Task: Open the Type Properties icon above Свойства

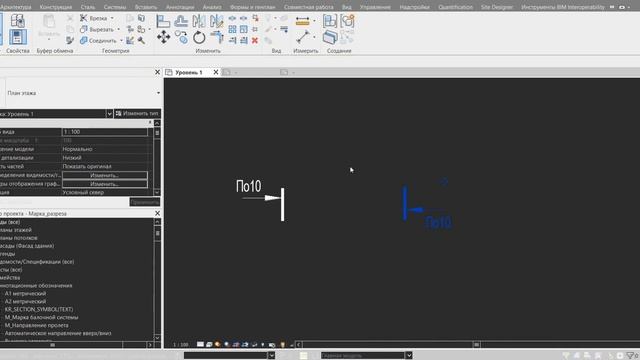Action: click(x=18, y=20)
